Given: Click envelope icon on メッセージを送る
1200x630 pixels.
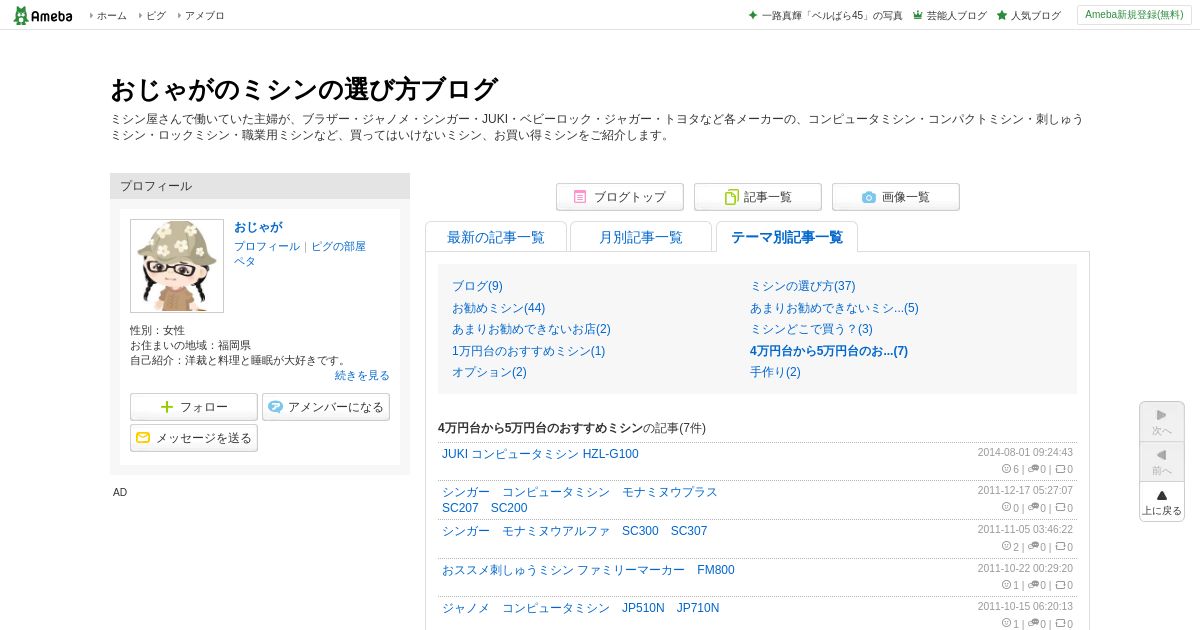Looking at the screenshot, I should point(143,438).
